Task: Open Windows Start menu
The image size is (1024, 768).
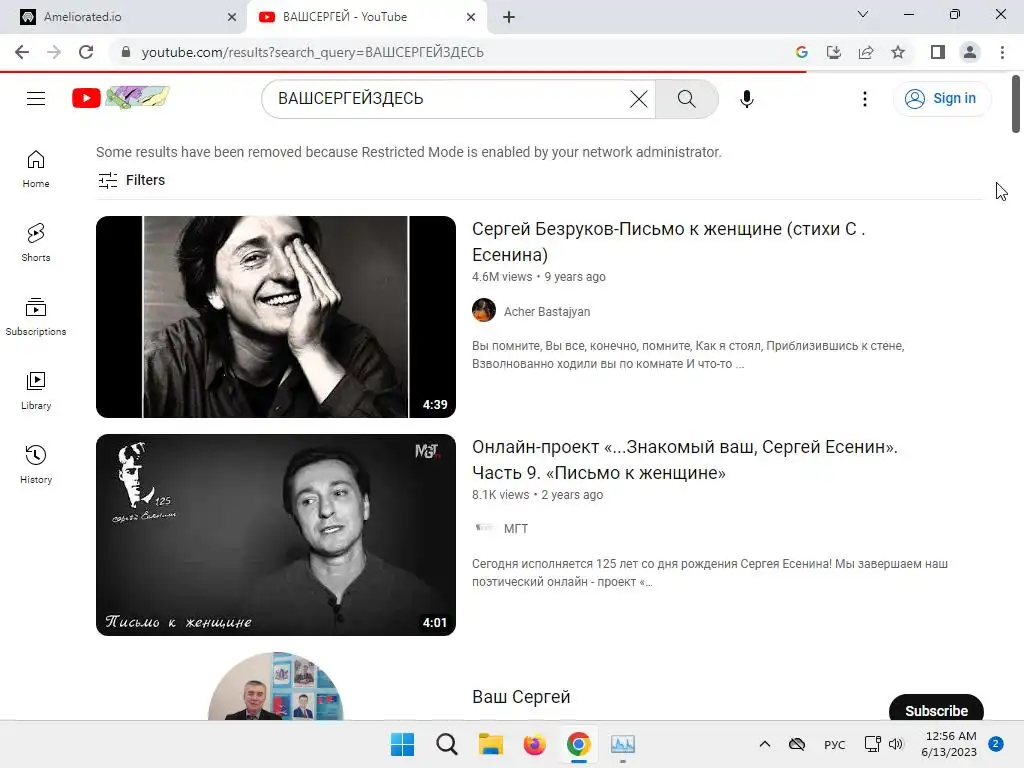Action: [402, 744]
